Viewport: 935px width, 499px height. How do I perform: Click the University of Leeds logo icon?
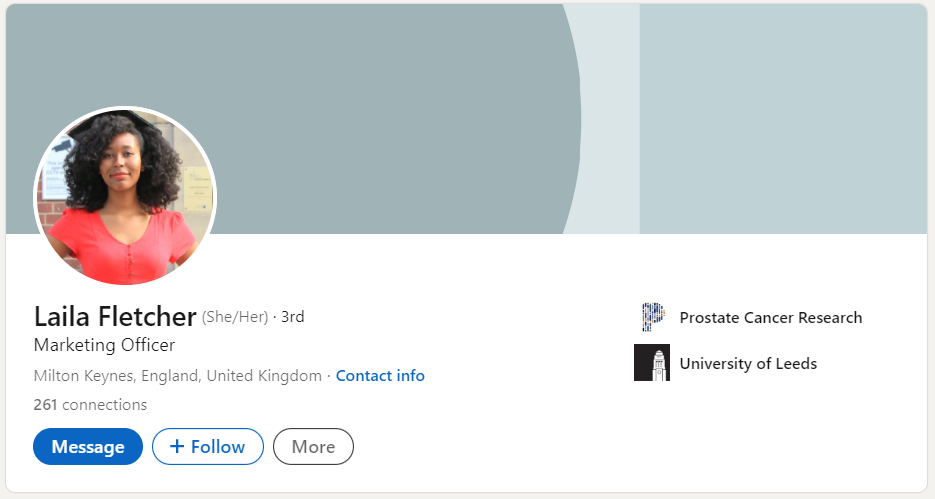(x=652, y=363)
